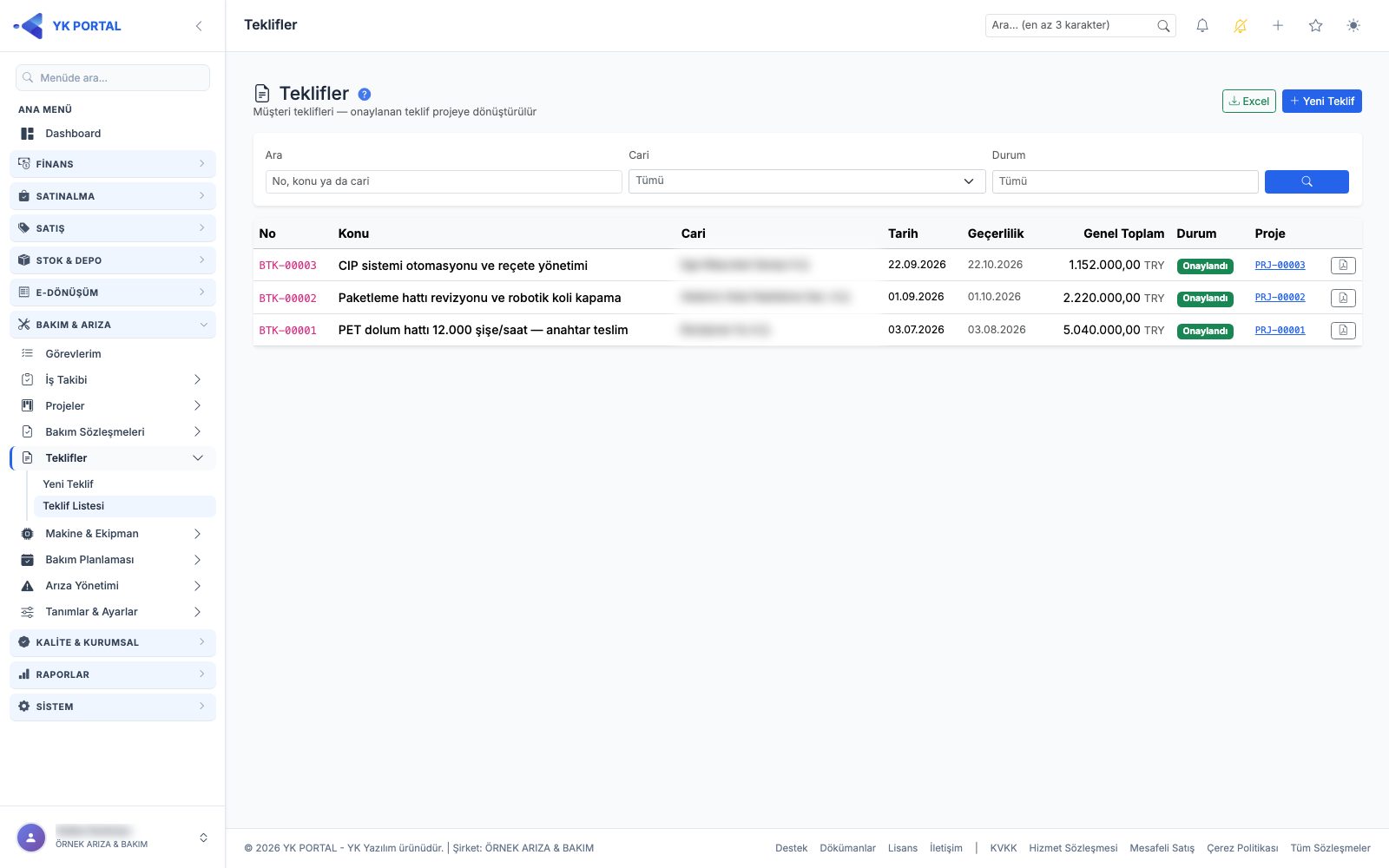
Task: Click the user avatar icon
Action: click(31, 838)
